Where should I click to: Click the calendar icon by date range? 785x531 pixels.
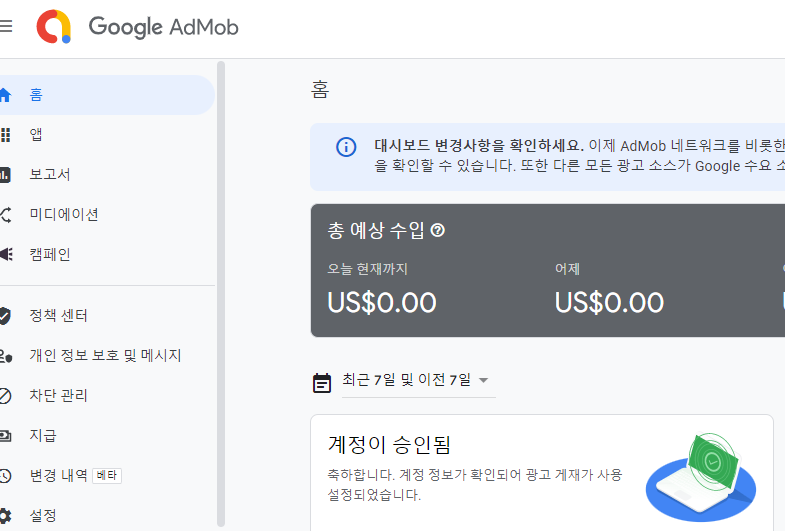[x=322, y=381]
